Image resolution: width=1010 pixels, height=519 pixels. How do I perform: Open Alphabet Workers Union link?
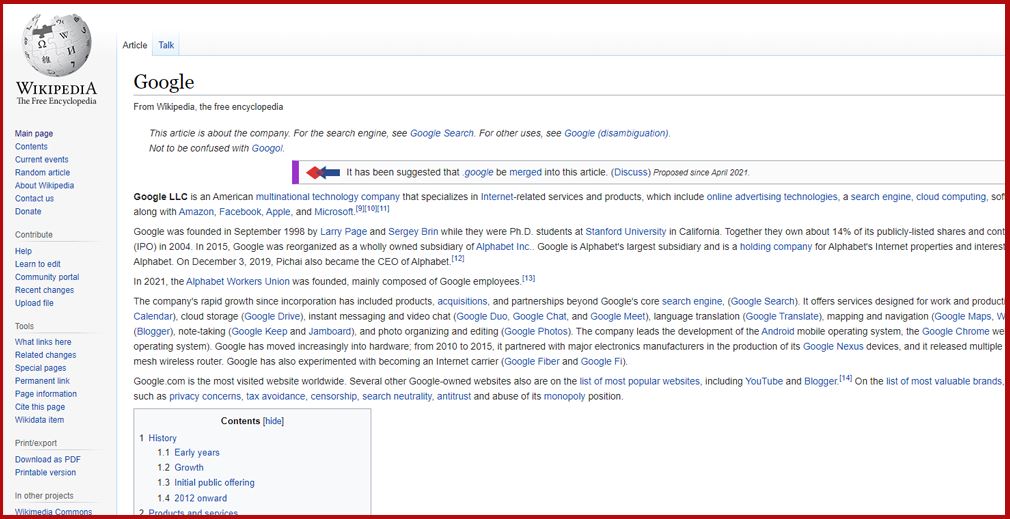point(238,281)
